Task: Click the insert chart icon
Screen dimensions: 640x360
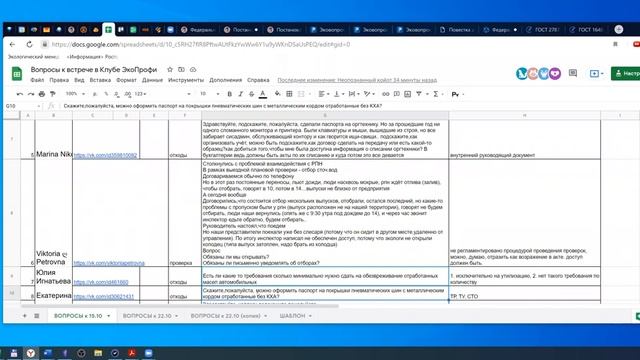Action: point(407,94)
